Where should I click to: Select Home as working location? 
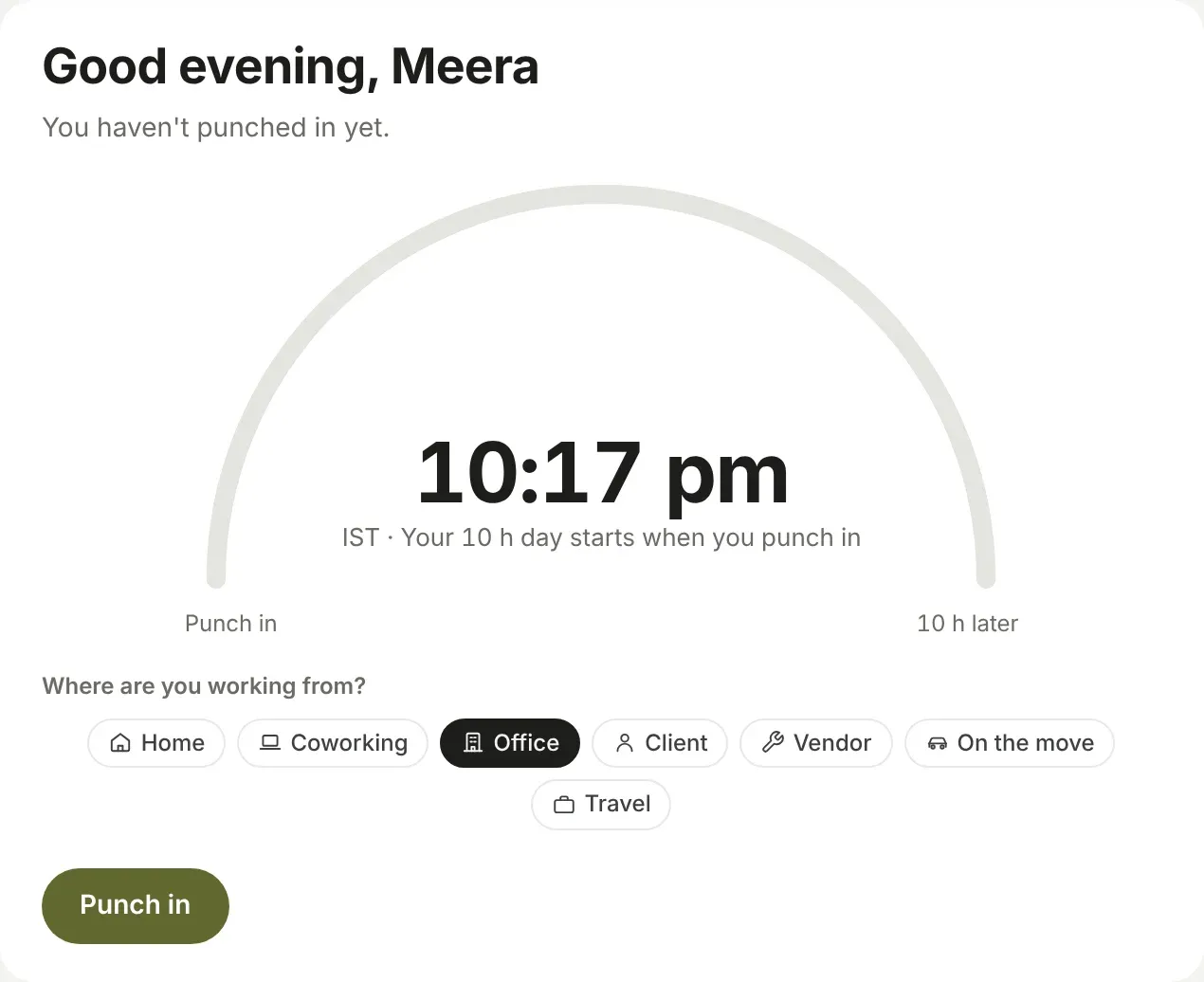[x=156, y=743]
